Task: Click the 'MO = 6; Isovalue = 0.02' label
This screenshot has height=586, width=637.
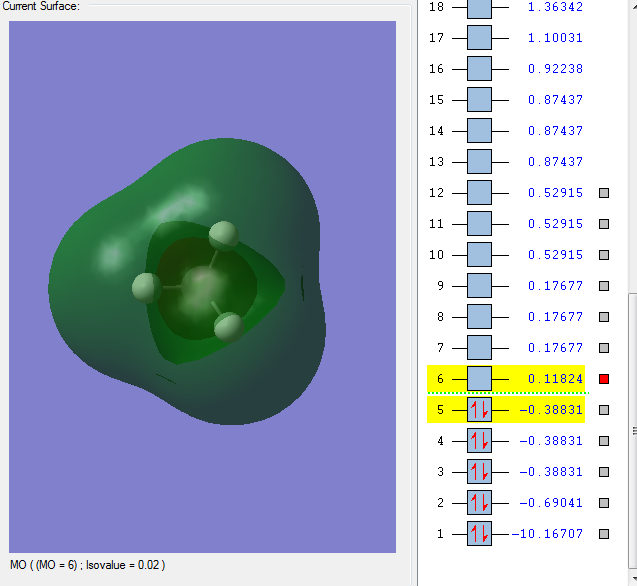Action: coord(87,565)
